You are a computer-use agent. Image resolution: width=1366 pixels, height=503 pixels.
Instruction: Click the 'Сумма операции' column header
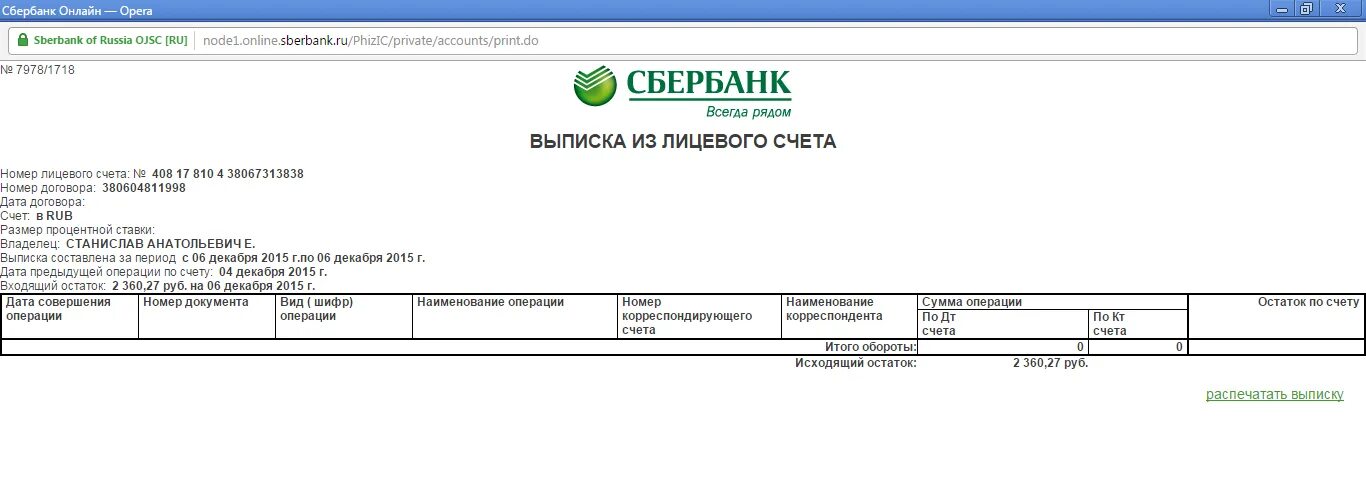click(1052, 302)
